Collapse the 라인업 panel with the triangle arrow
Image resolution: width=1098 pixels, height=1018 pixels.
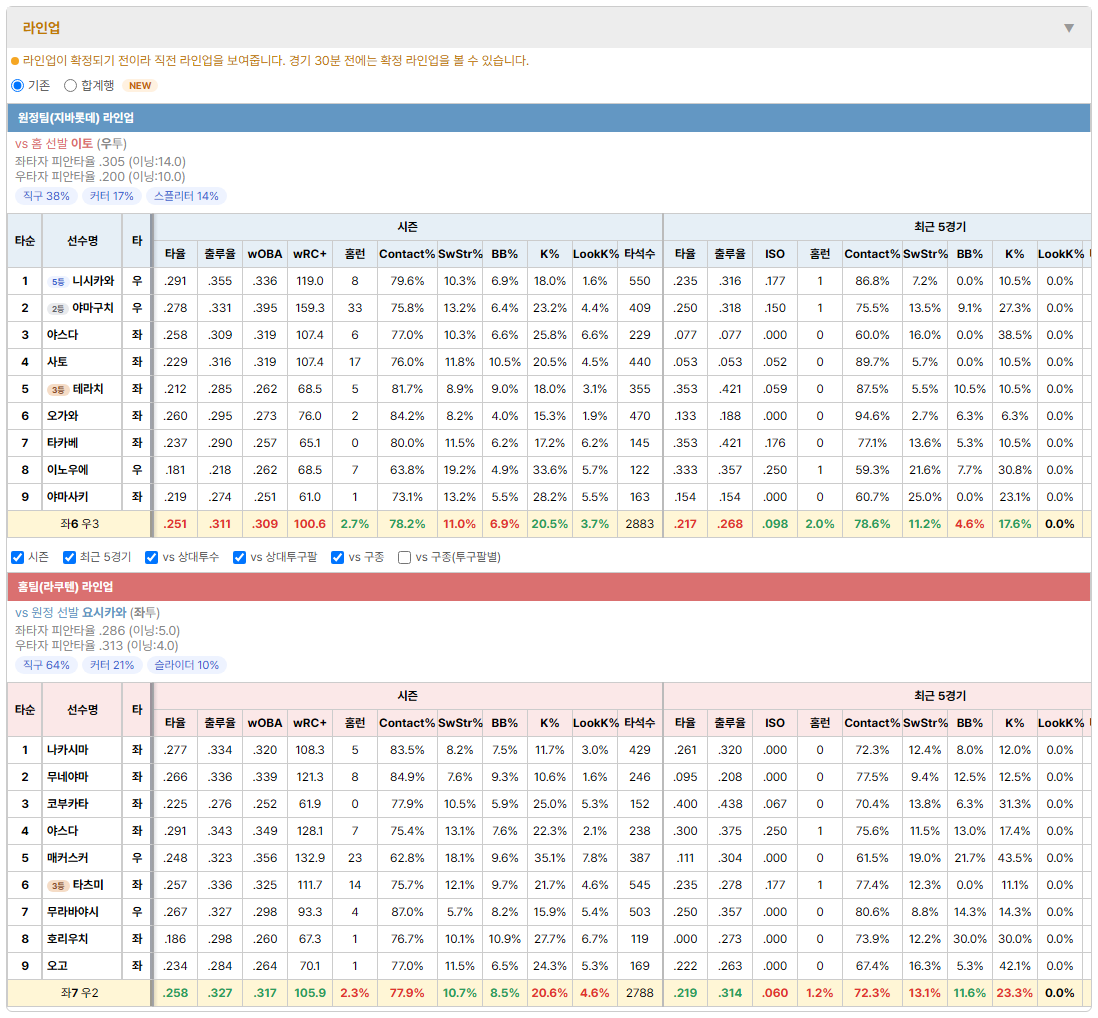[x=1069, y=28]
